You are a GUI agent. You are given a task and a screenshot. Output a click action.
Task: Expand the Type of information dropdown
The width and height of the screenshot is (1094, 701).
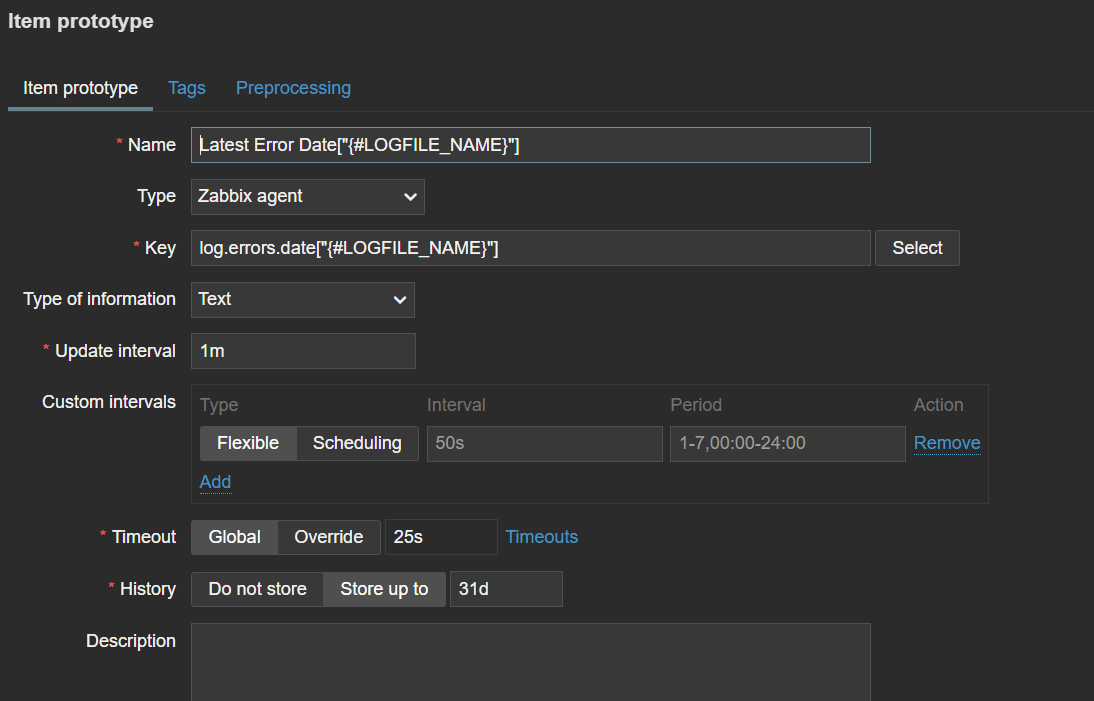(303, 300)
